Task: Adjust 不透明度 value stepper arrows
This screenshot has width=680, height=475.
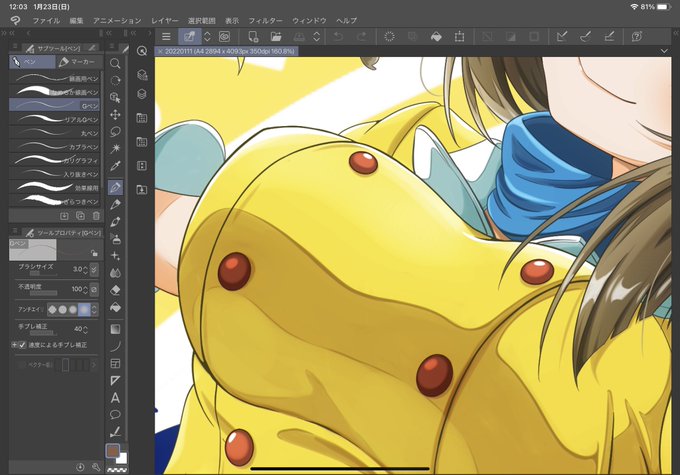Action: [x=85, y=289]
